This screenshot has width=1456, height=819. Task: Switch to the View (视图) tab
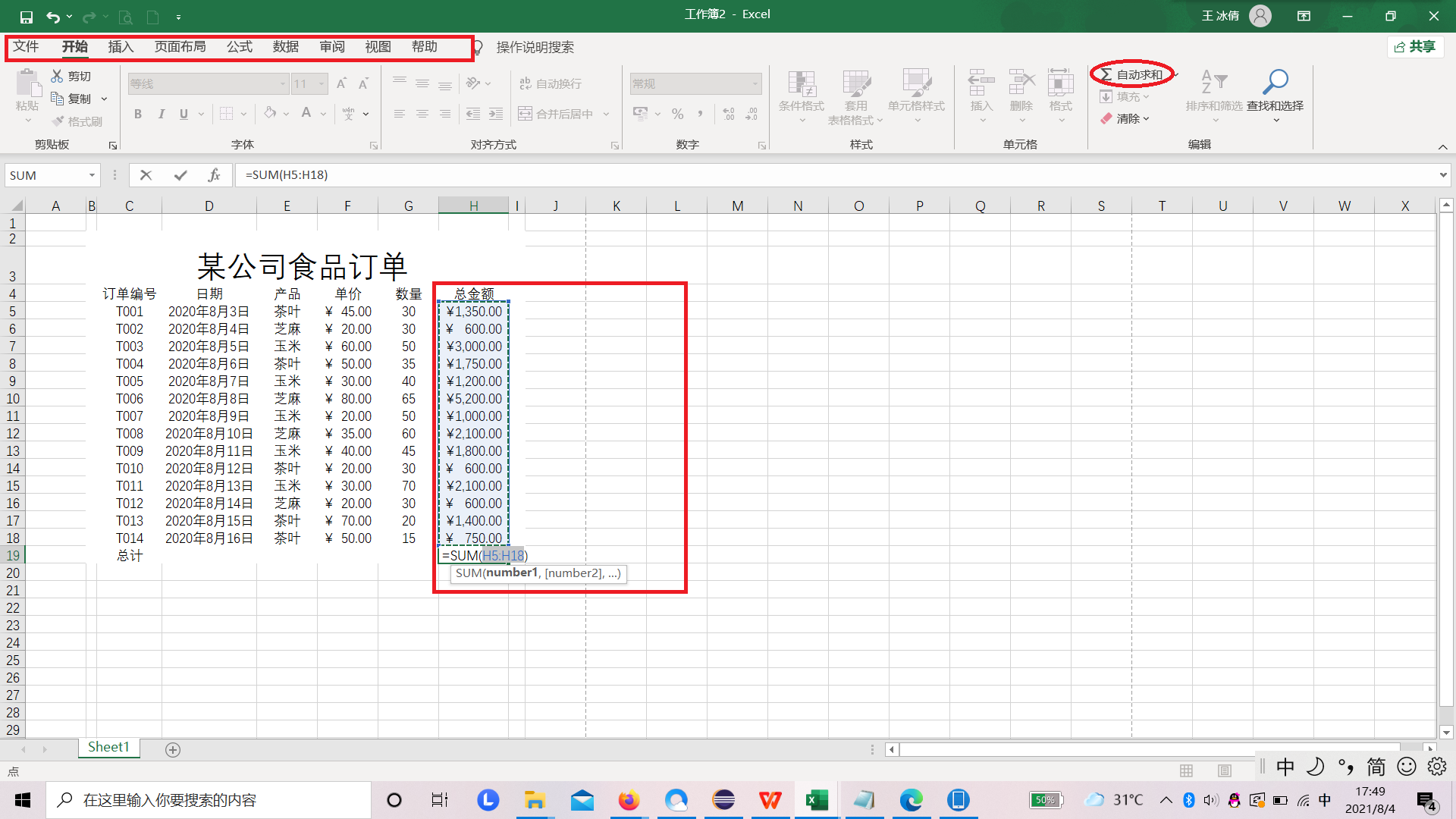[x=378, y=47]
